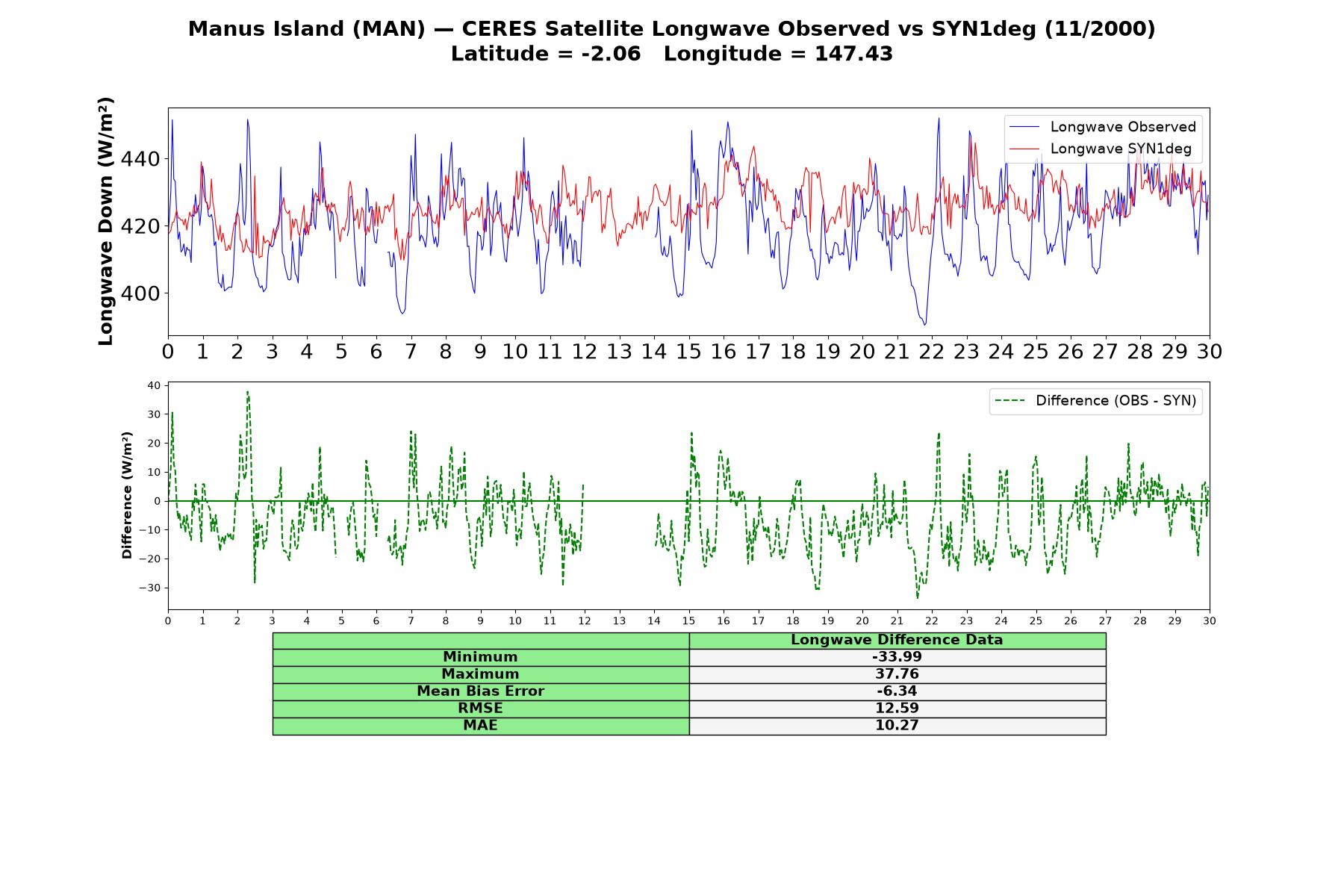Click the Mean Bias Error row label
The image size is (1344, 896).
coord(480,691)
